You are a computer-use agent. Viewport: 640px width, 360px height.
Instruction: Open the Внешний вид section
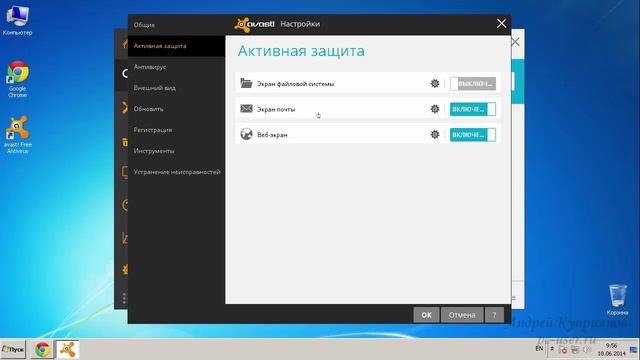176,88
